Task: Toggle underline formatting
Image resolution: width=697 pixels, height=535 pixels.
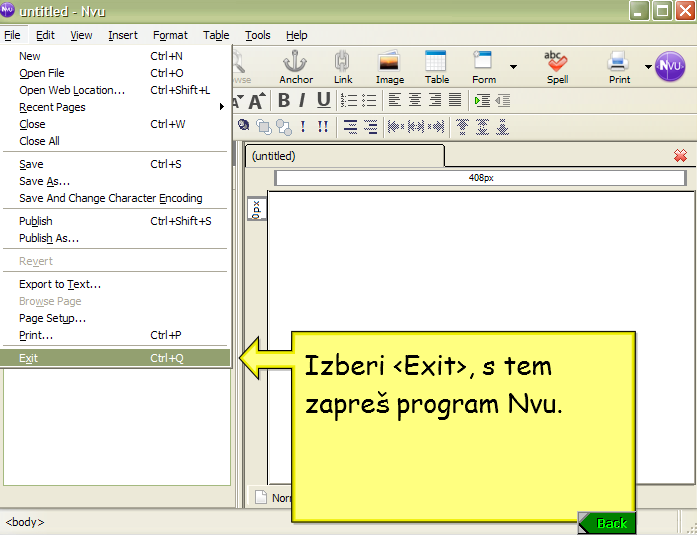Action: click(x=323, y=100)
